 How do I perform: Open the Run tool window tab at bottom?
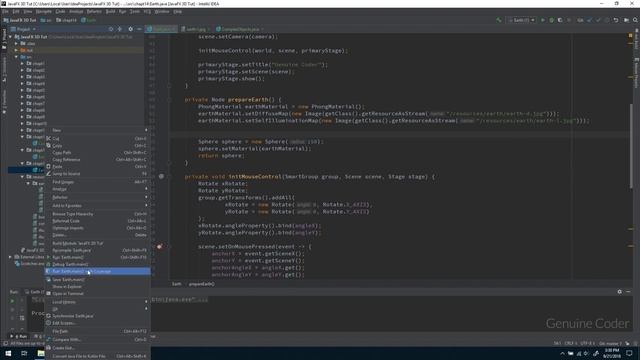[x=19, y=336]
